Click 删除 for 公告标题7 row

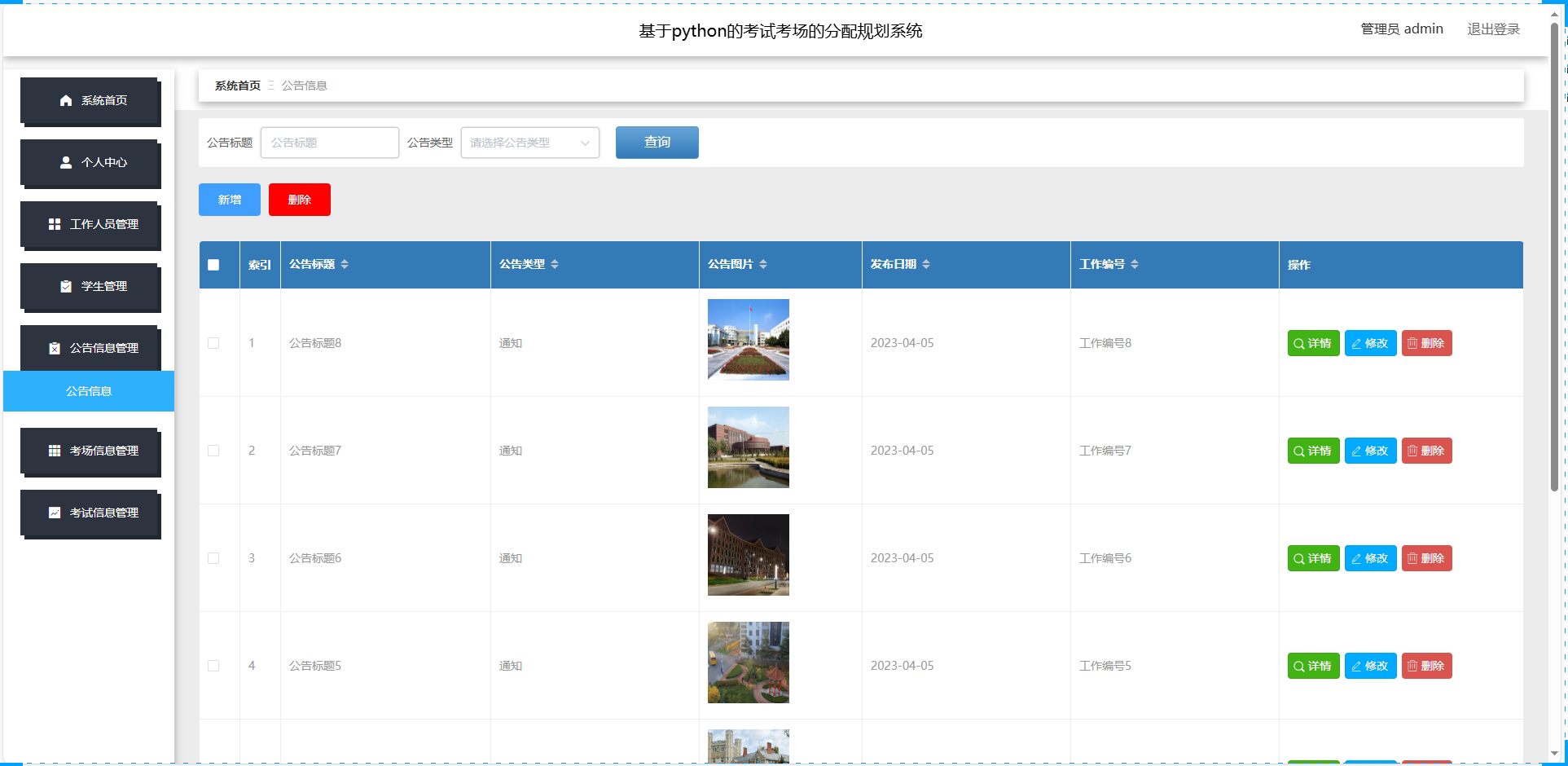[x=1427, y=451]
